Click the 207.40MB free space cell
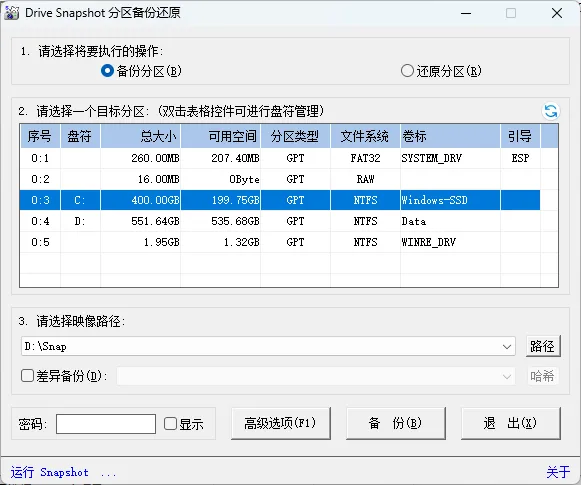Image resolution: width=581 pixels, height=485 pixels. pos(221,158)
